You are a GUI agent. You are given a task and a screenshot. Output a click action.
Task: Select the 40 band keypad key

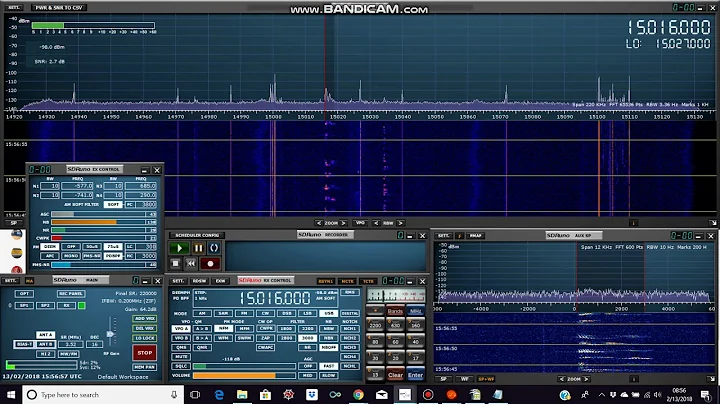[415, 341]
